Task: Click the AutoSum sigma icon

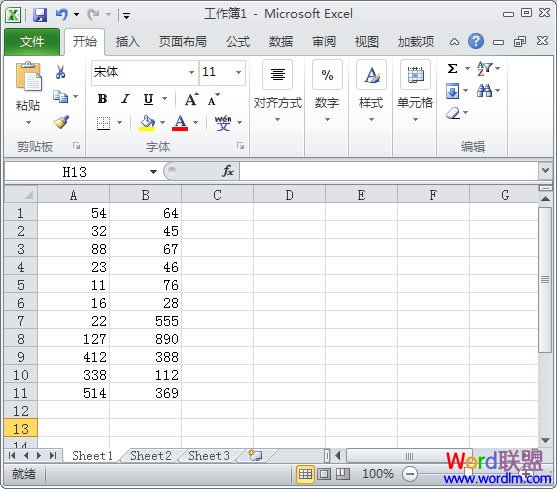Action: pyautogui.click(x=452, y=68)
